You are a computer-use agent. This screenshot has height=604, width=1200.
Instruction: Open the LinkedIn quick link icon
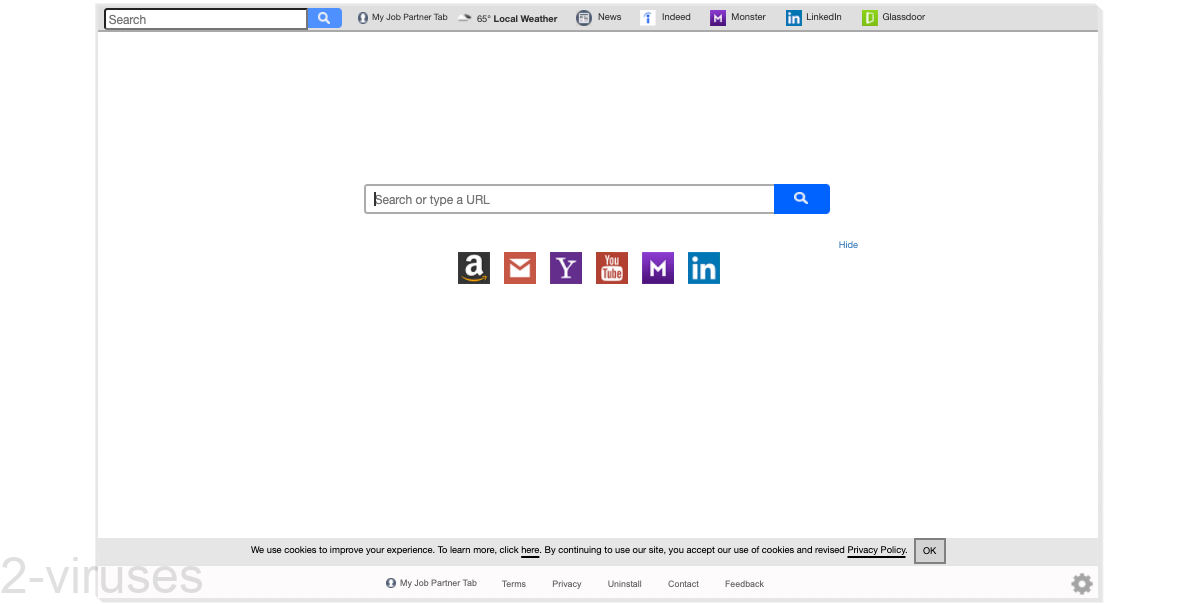(704, 267)
